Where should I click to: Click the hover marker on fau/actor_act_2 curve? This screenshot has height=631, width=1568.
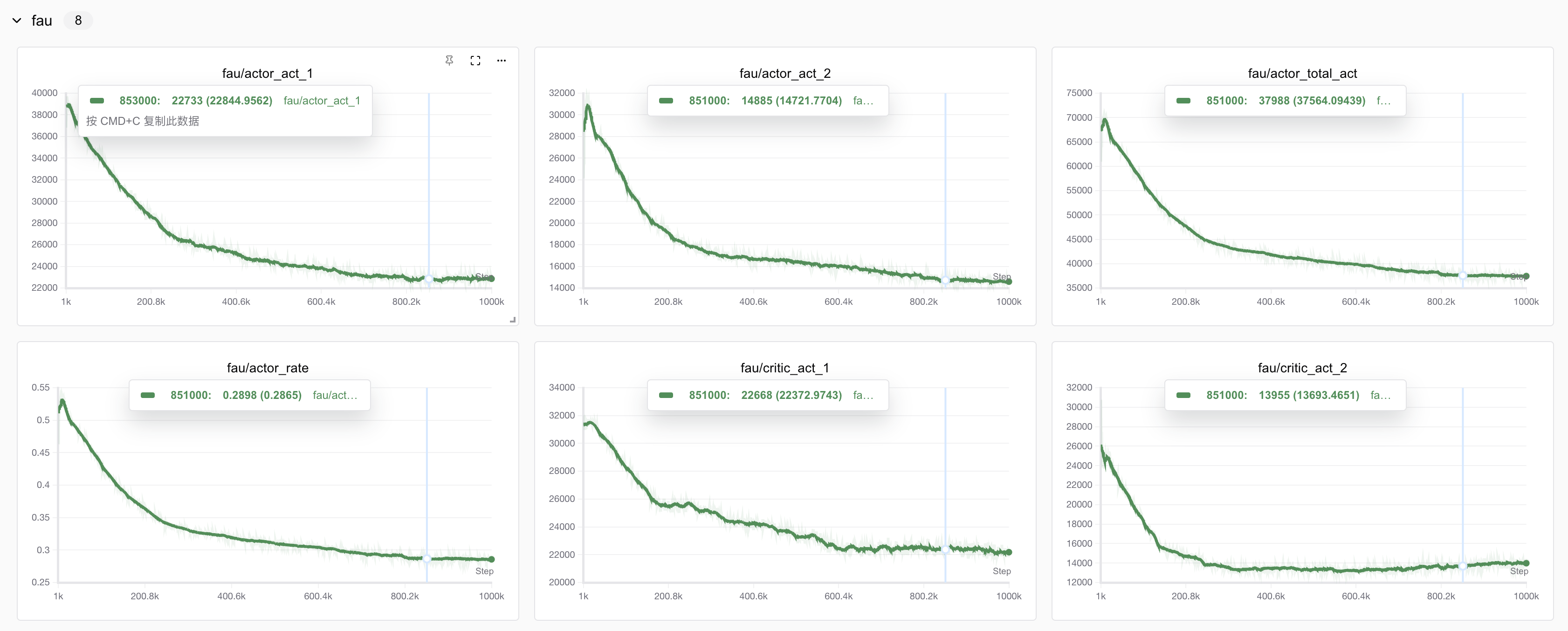pos(945,281)
